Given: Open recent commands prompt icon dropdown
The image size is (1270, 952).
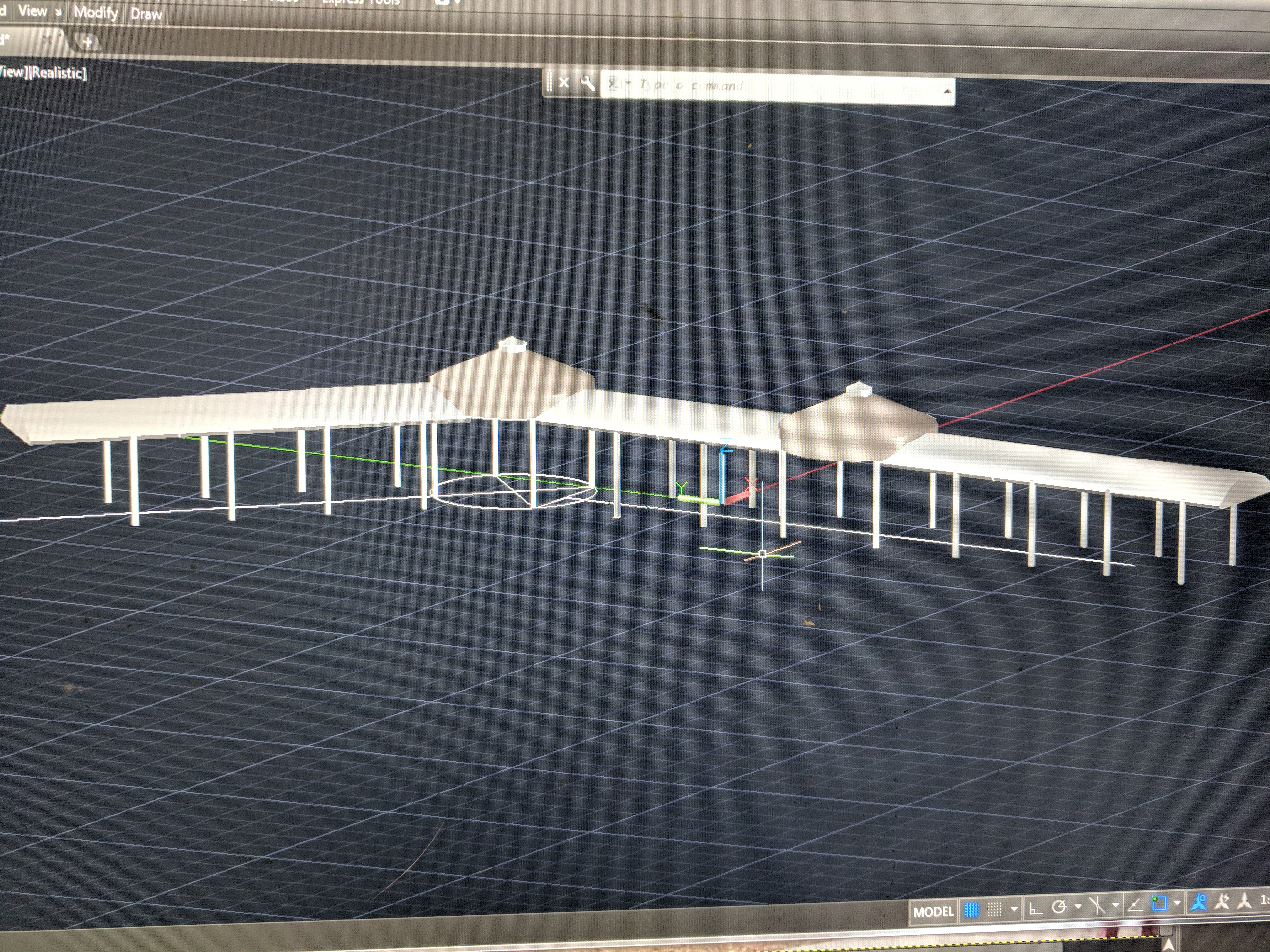Looking at the screenshot, I should coord(619,84).
